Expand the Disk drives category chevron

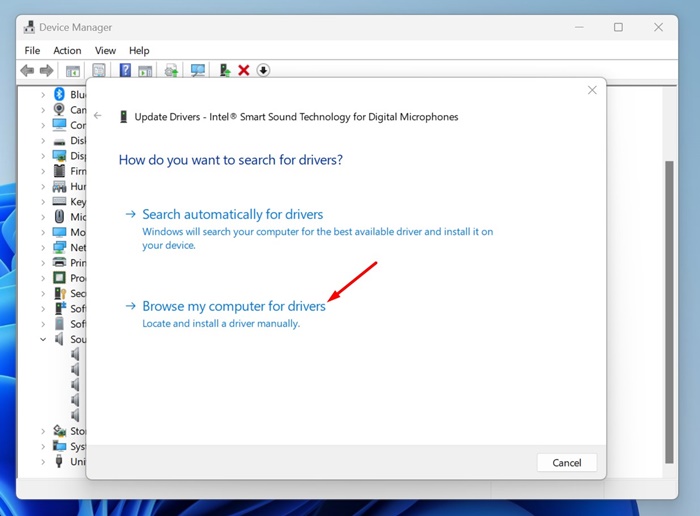tap(43, 141)
